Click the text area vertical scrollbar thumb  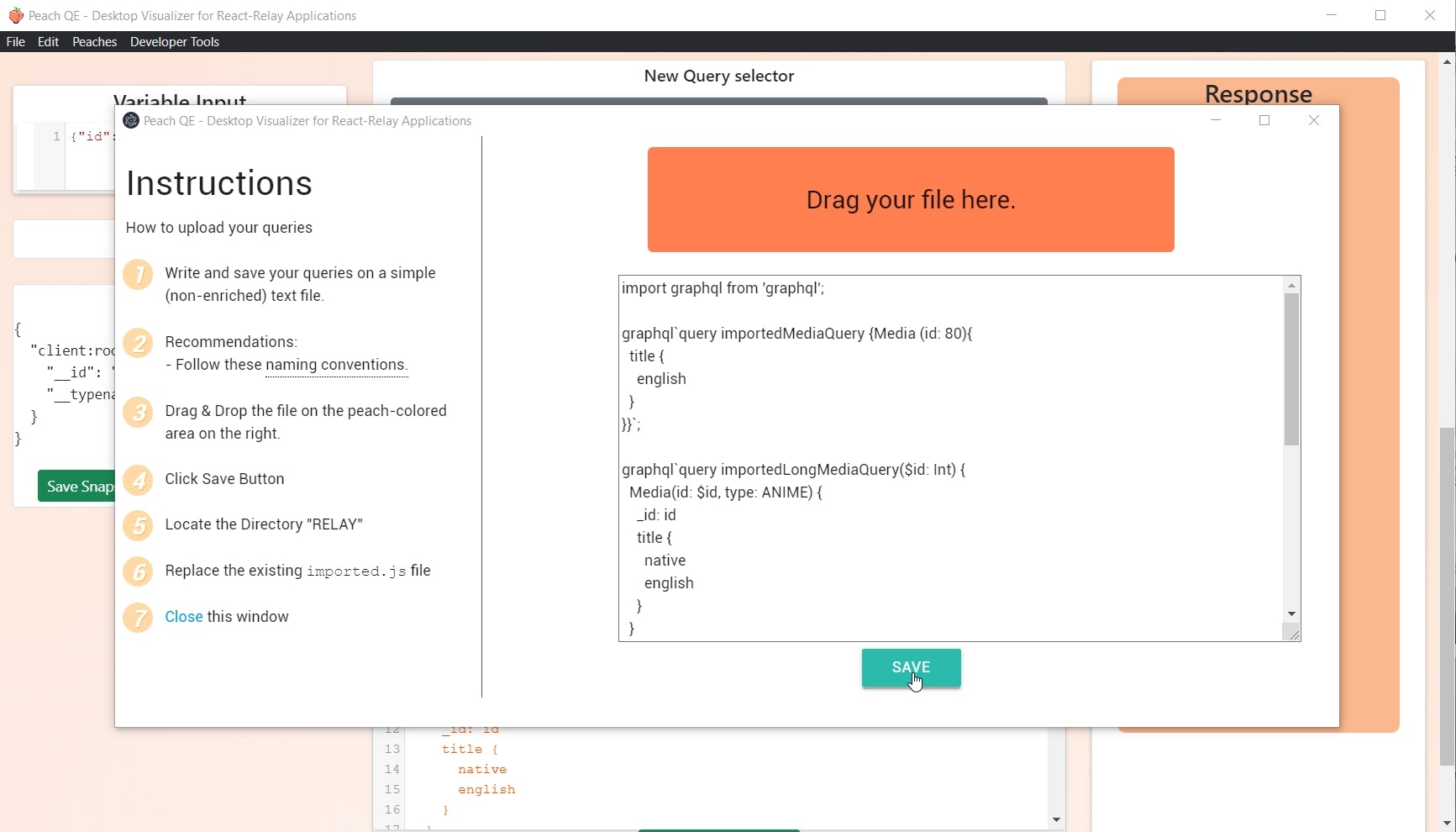tap(1292, 370)
